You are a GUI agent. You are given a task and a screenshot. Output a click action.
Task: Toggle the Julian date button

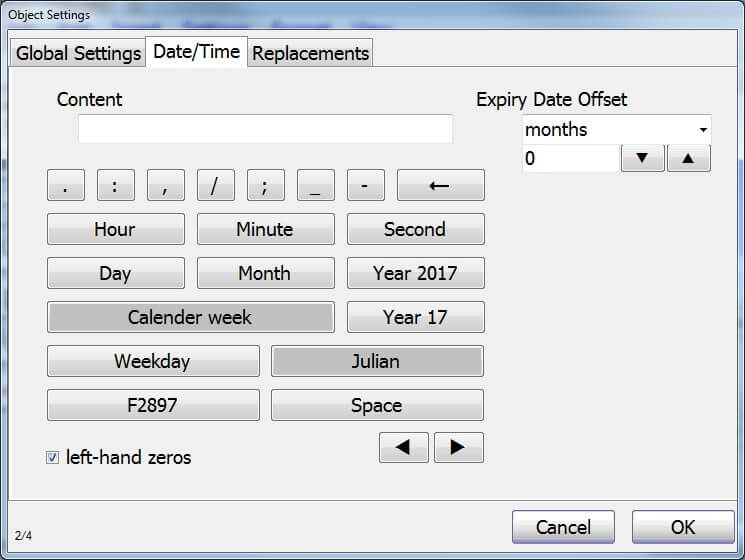pos(377,361)
